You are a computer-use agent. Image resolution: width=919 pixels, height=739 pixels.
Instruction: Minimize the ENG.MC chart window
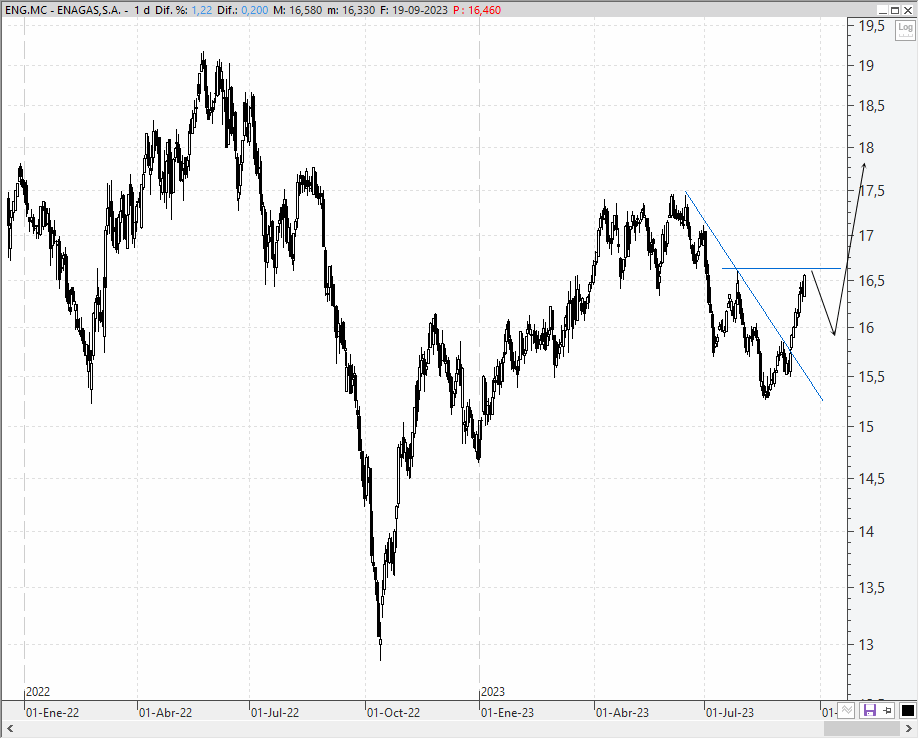(883, 10)
